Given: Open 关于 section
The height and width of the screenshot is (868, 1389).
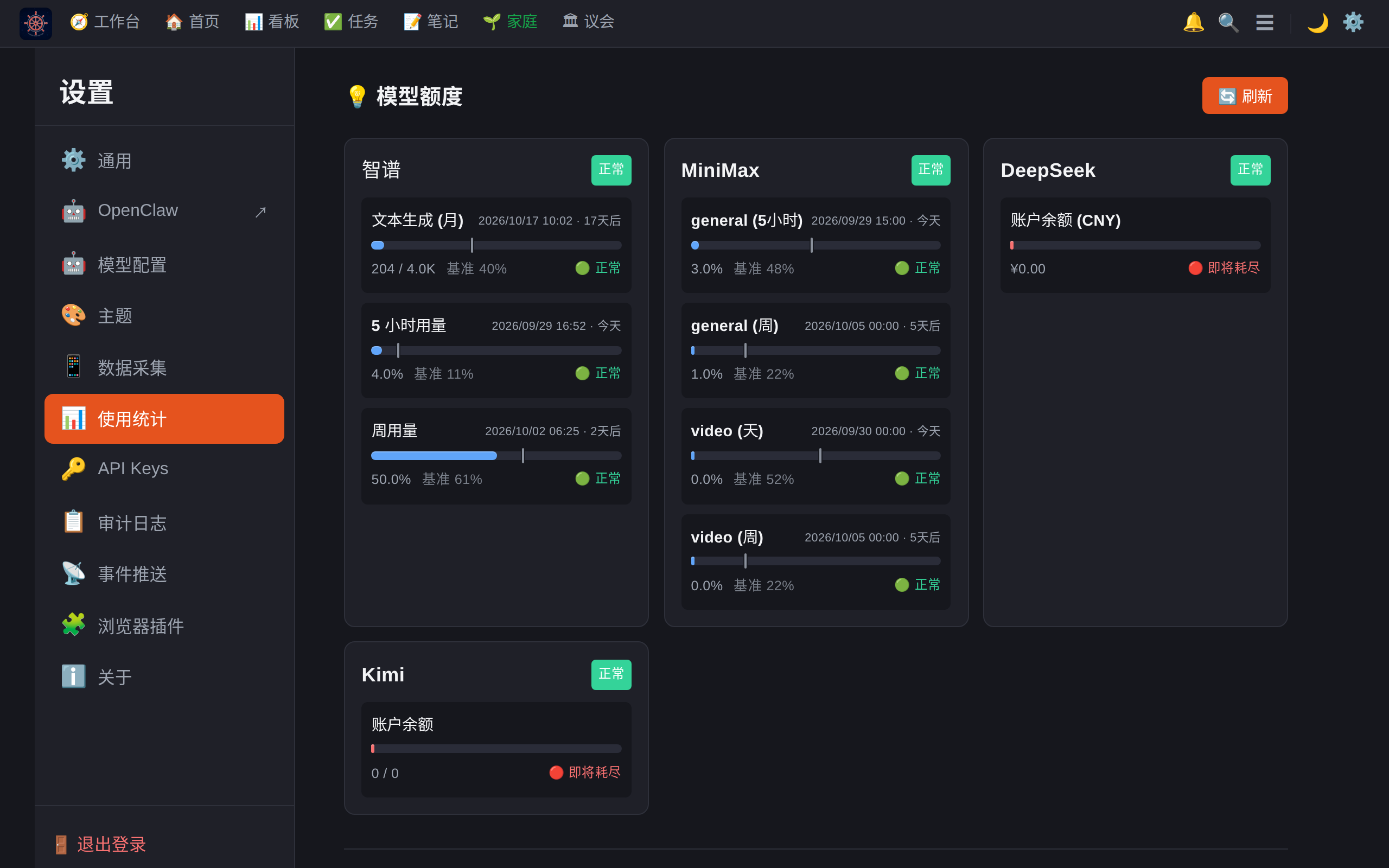Looking at the screenshot, I should 164,677.
